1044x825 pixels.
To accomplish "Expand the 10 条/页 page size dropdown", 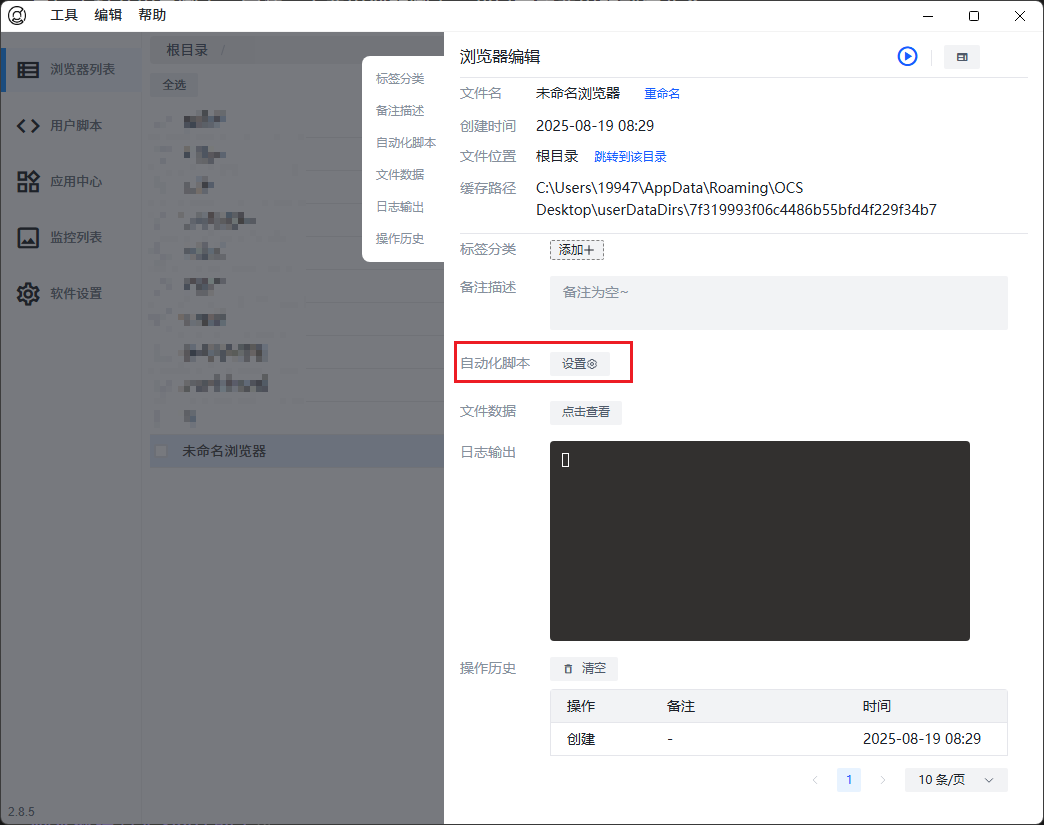I will (x=956, y=780).
